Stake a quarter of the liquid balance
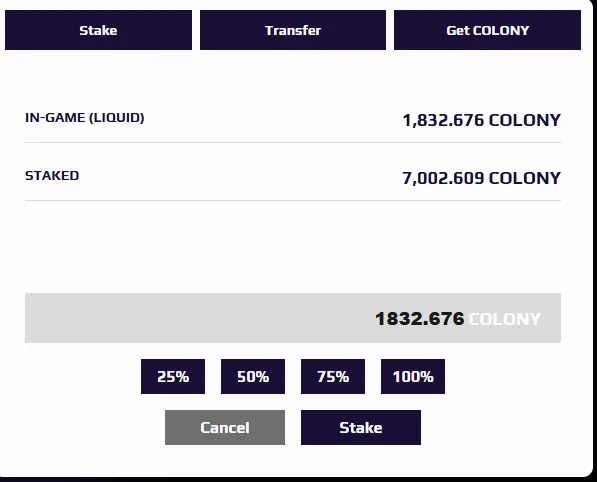Screen dimensions: 597x482 pos(173,377)
